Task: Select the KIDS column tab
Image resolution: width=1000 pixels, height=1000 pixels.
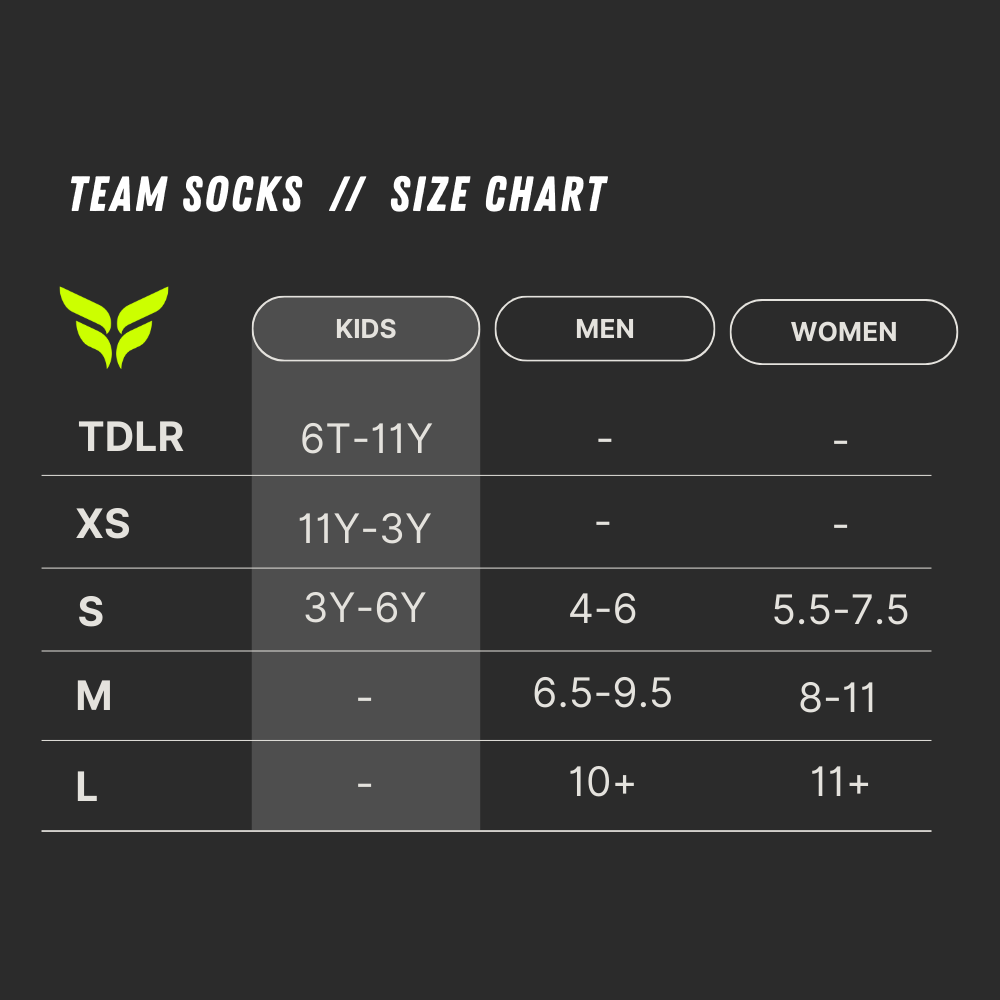Action: click(x=366, y=329)
